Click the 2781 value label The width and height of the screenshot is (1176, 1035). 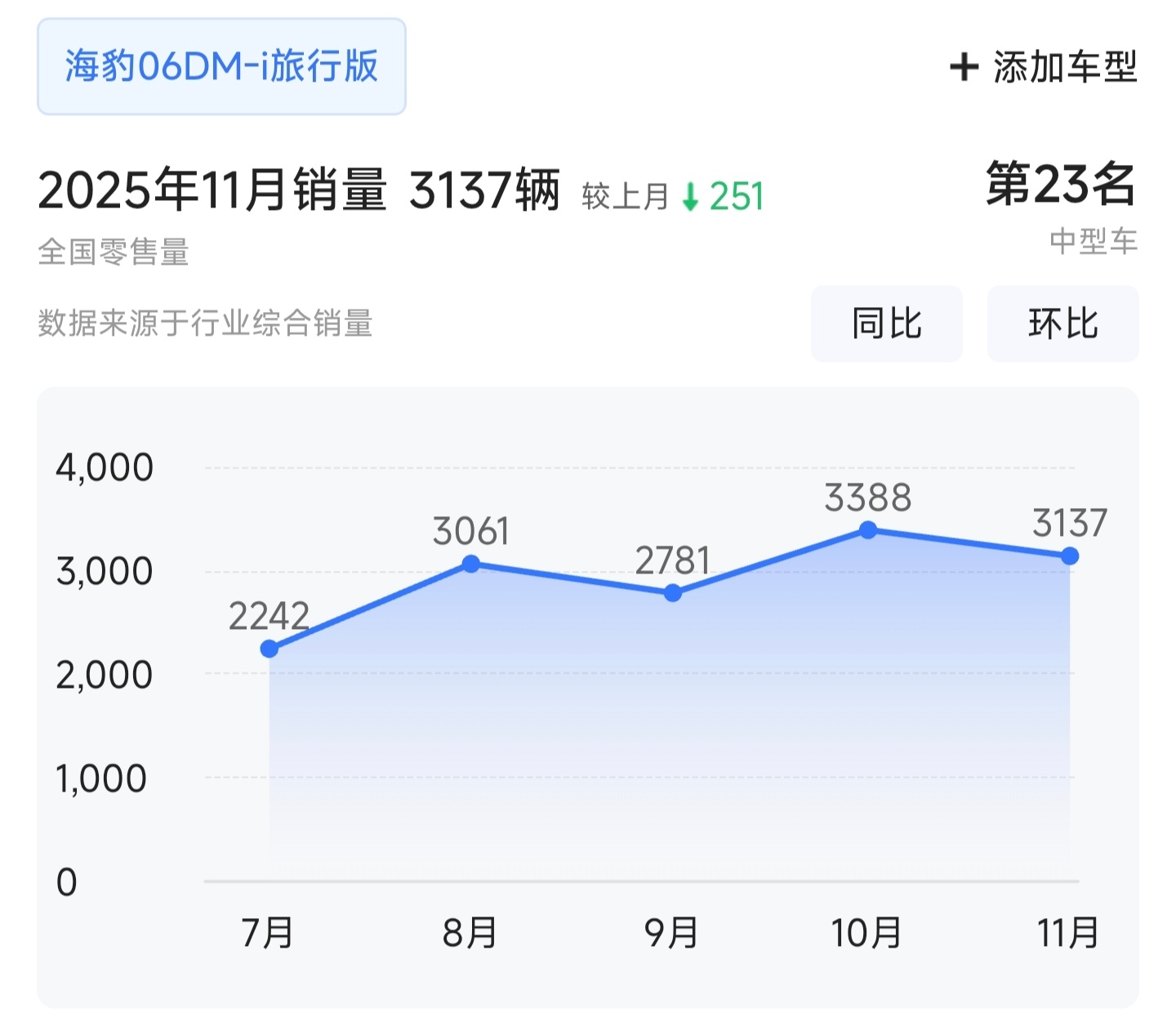pos(673,561)
